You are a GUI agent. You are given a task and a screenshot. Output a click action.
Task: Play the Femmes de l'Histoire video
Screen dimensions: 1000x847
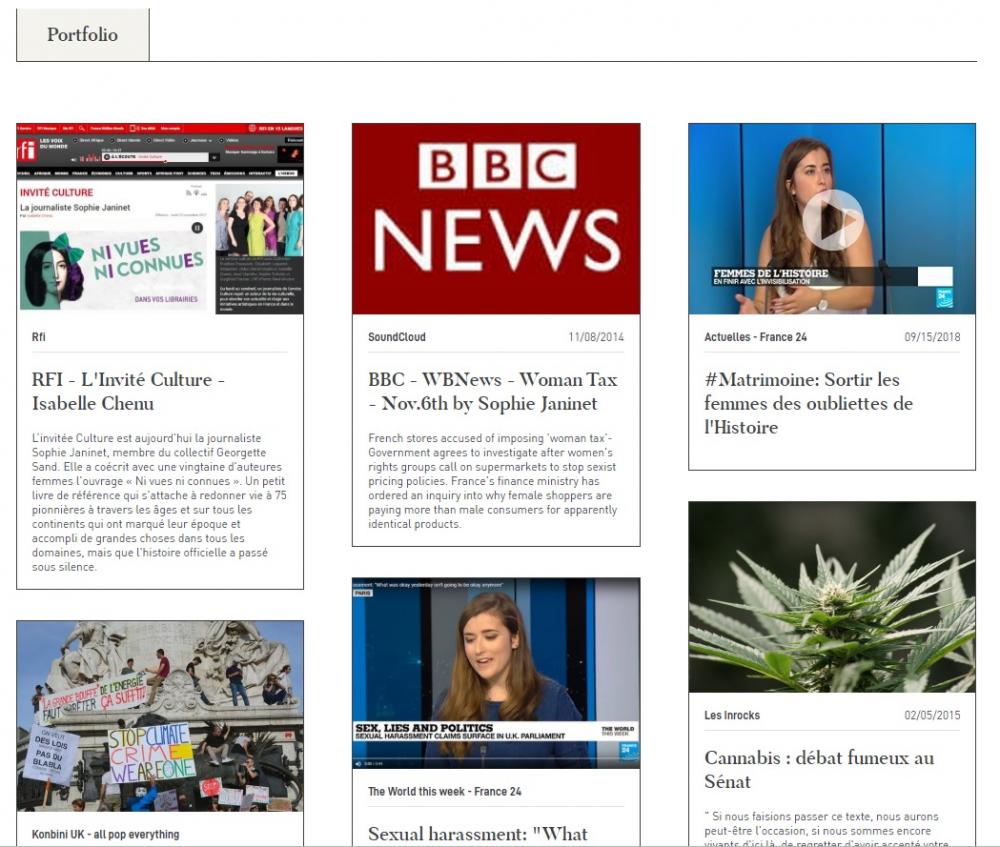click(x=832, y=219)
